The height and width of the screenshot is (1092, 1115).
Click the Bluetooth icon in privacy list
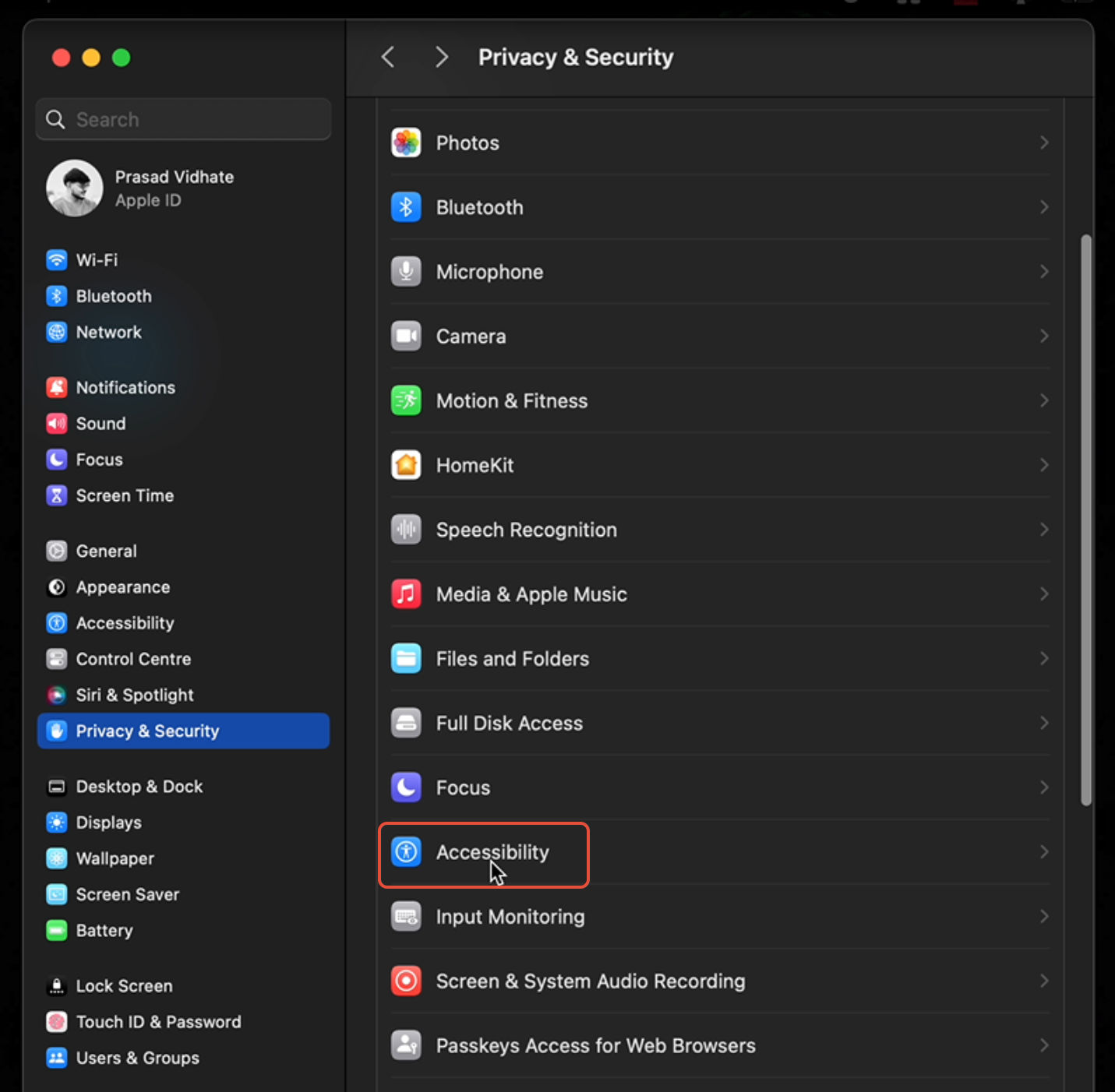pyautogui.click(x=406, y=207)
